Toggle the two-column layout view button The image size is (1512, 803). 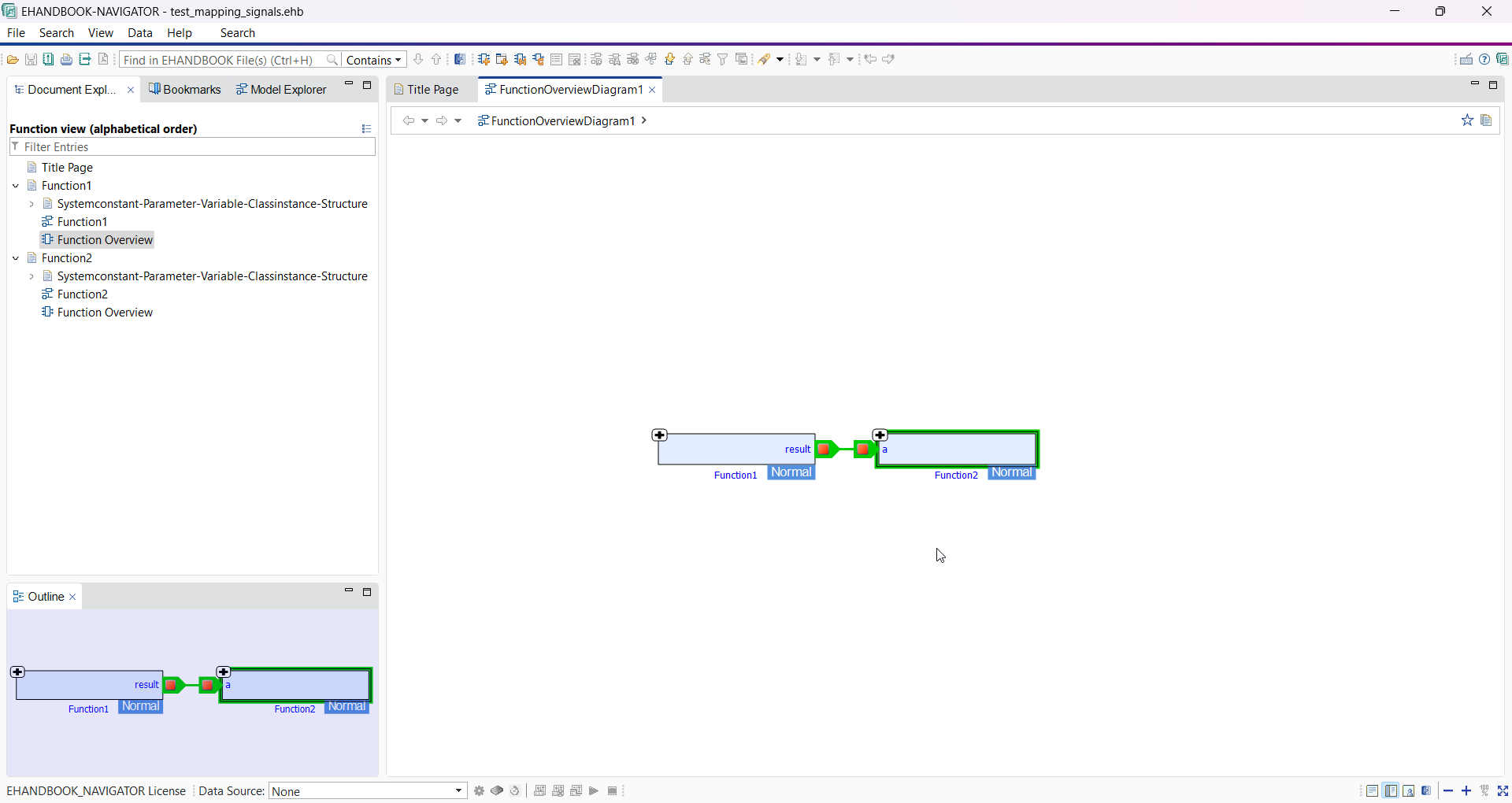tap(1391, 791)
